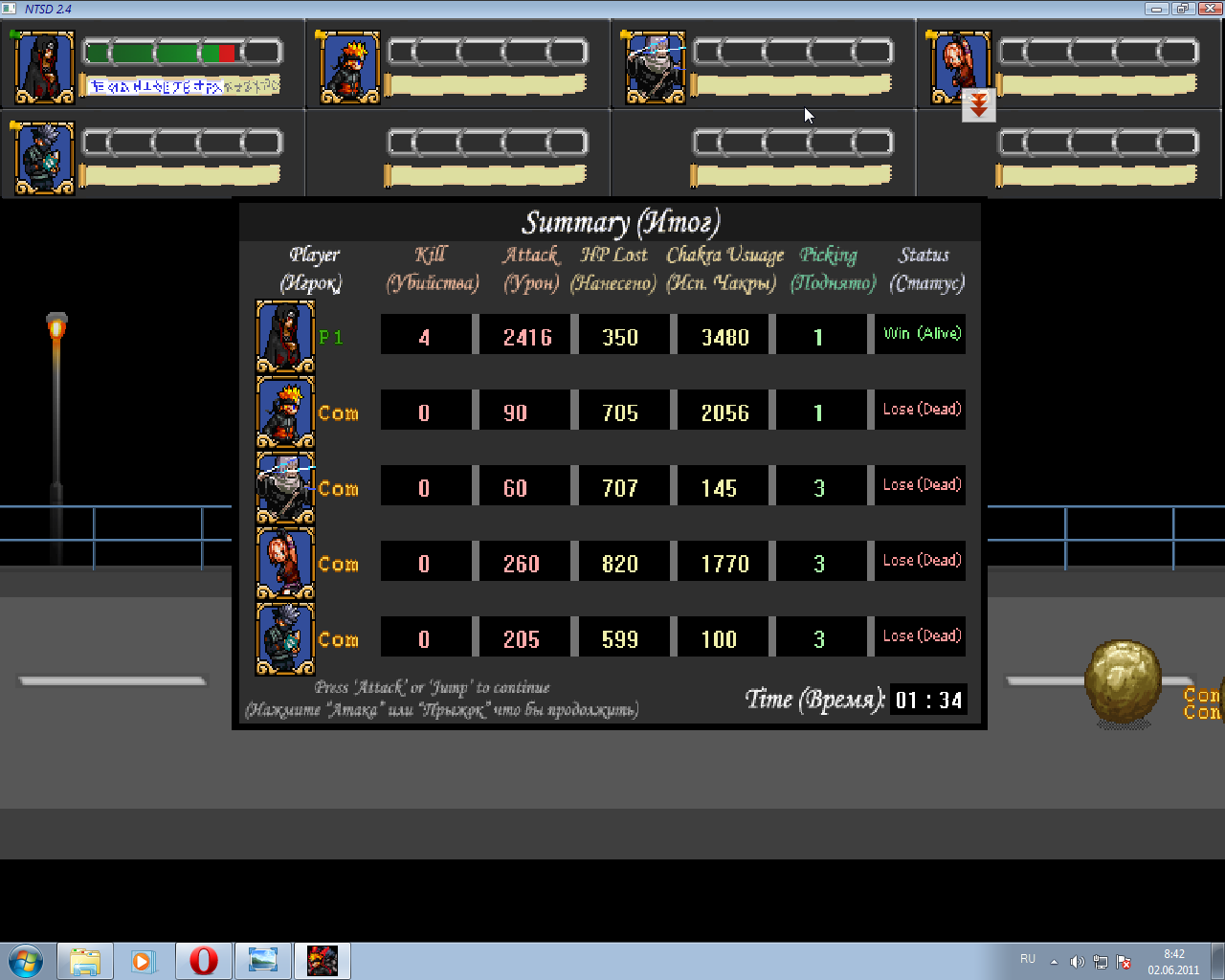Screen dimensions: 1225x980
Task: Show hidden tray icons arrow
Action: click(x=1054, y=962)
